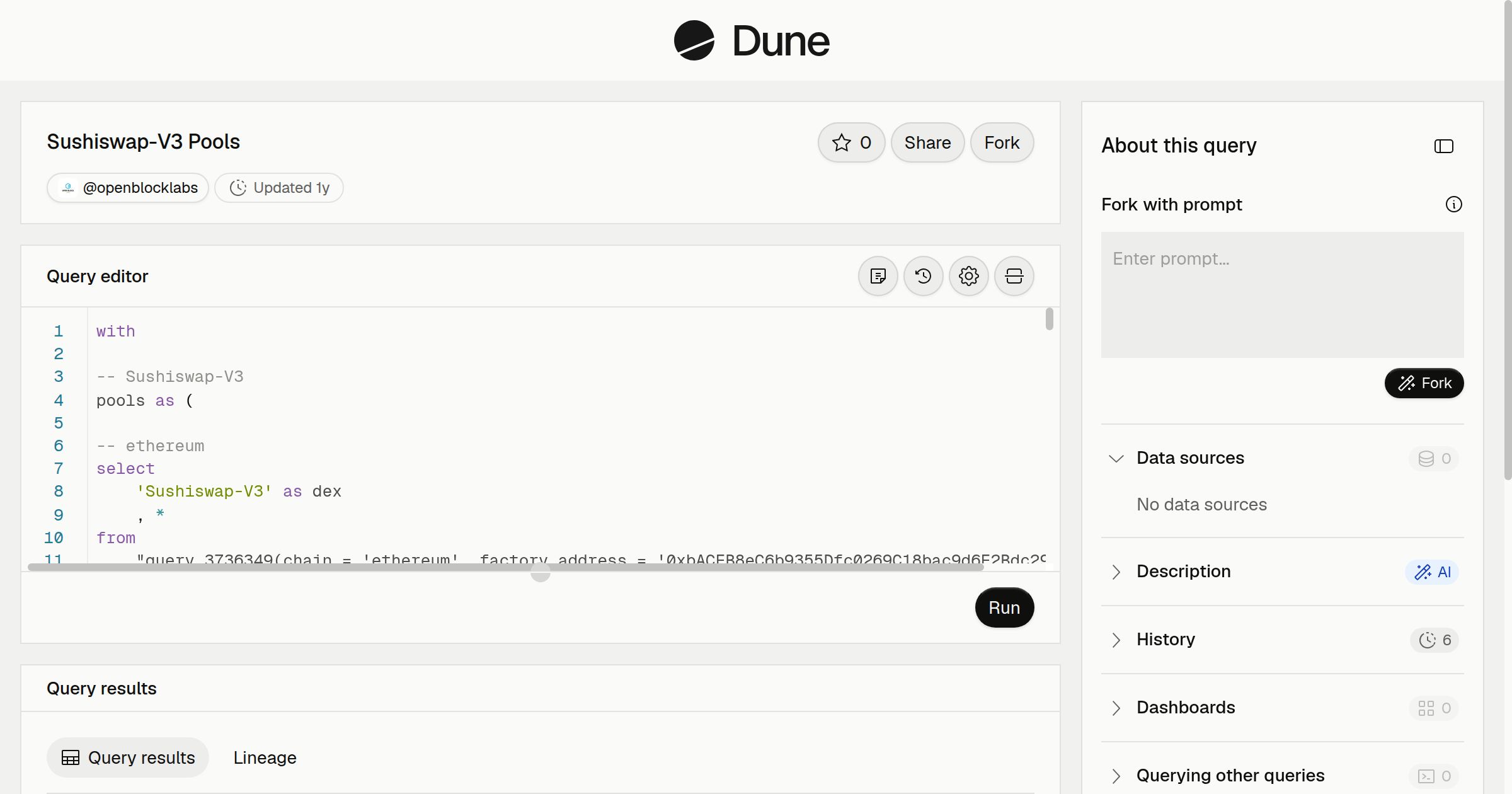Viewport: 1512px width, 794px height.
Task: Switch to the Query results tab
Action: pos(128,757)
